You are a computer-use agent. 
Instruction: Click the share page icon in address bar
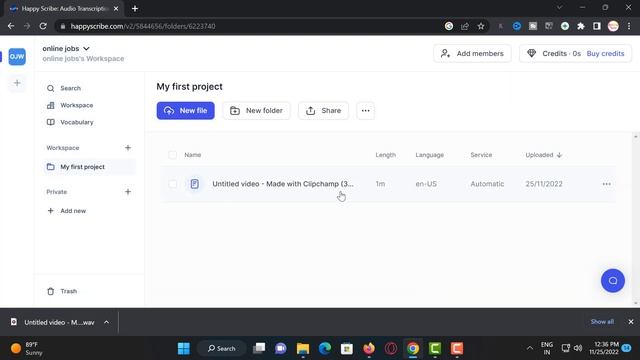tap(464, 26)
